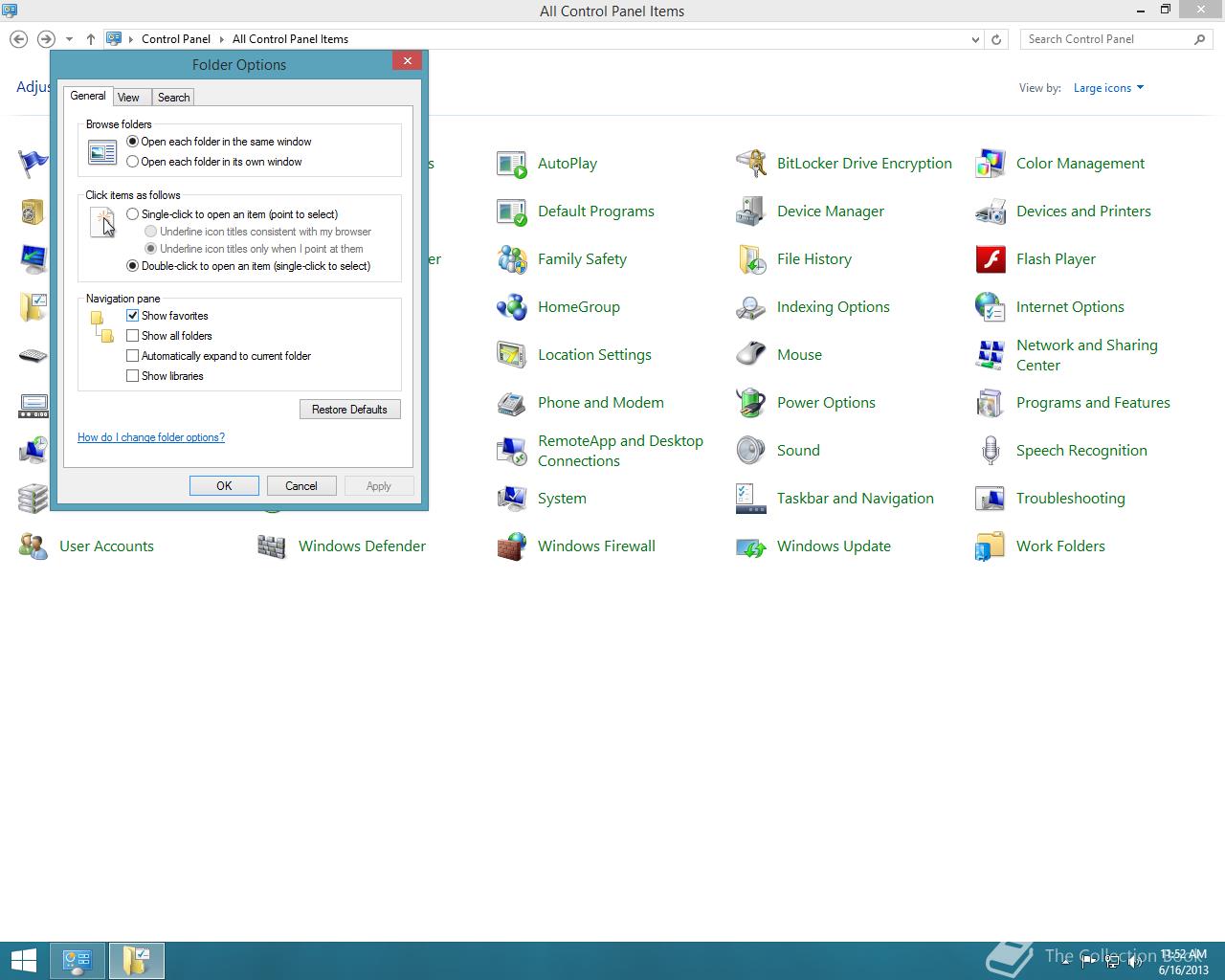
Task: Open the Internet Options icon
Action: [991, 307]
